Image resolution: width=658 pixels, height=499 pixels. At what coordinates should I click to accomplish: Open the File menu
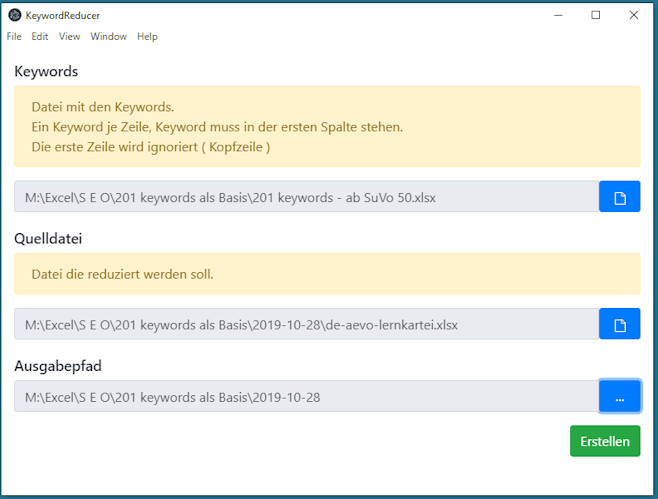tap(14, 37)
